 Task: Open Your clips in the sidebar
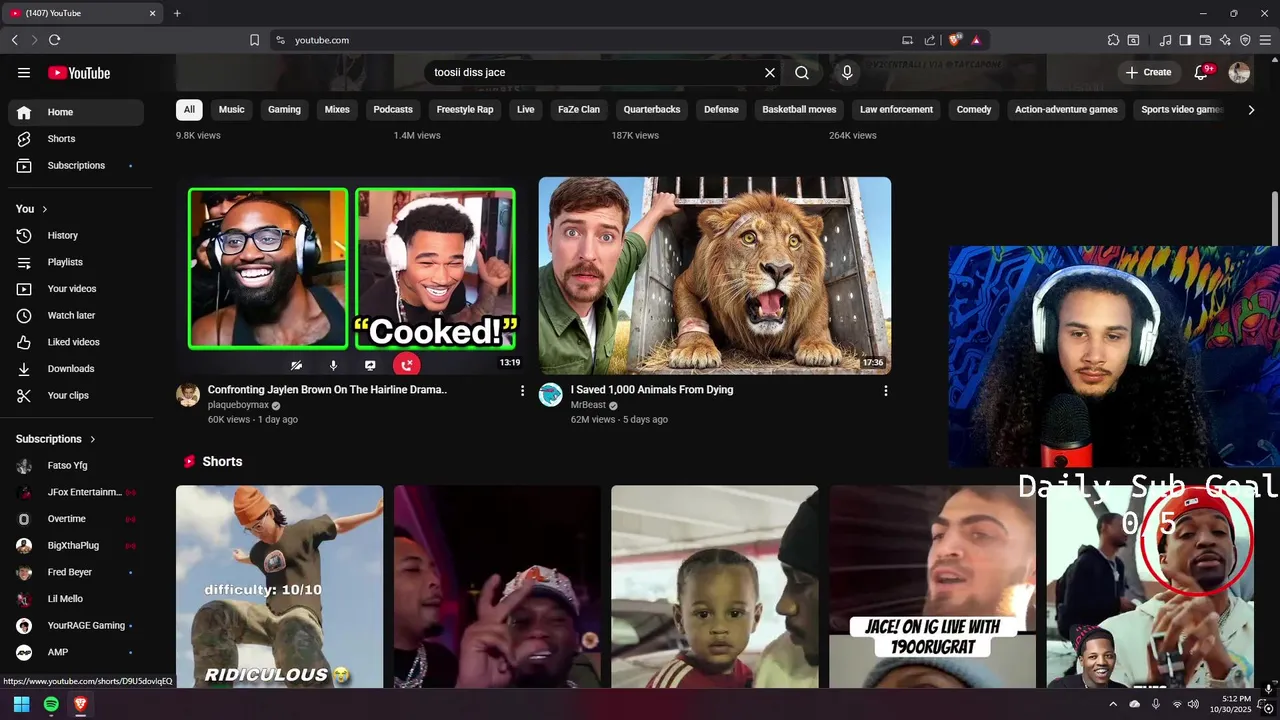pos(76,395)
